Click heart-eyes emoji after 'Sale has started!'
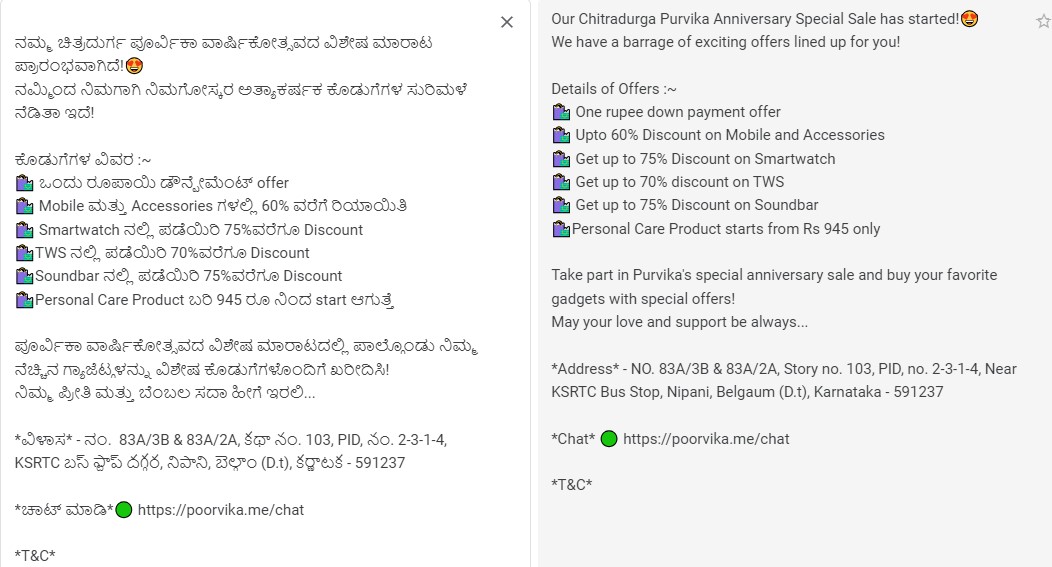 [x=969, y=19]
